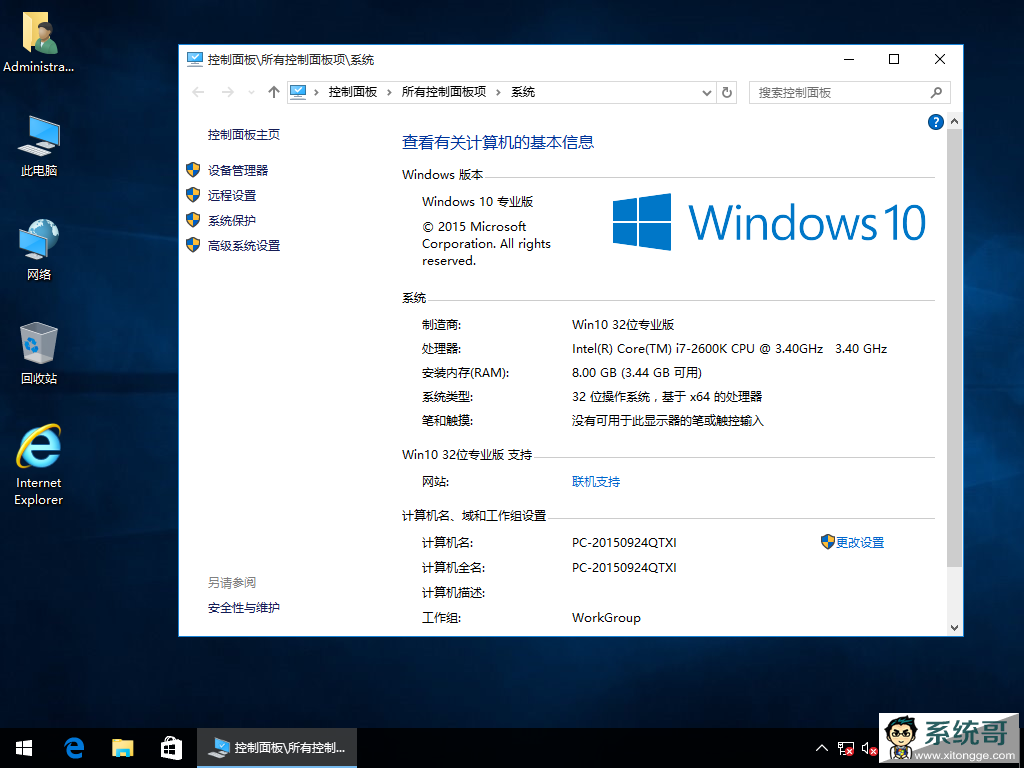The image size is (1024, 768).
Task: Click the processor value Intel(R) Core(TM) i7-2600K
Action: [x=729, y=349]
